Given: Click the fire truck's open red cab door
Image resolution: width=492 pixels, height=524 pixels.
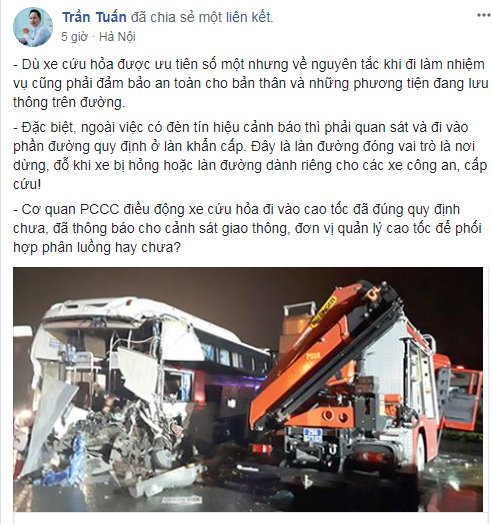Looking at the screenshot, I should pyautogui.click(x=463, y=398).
